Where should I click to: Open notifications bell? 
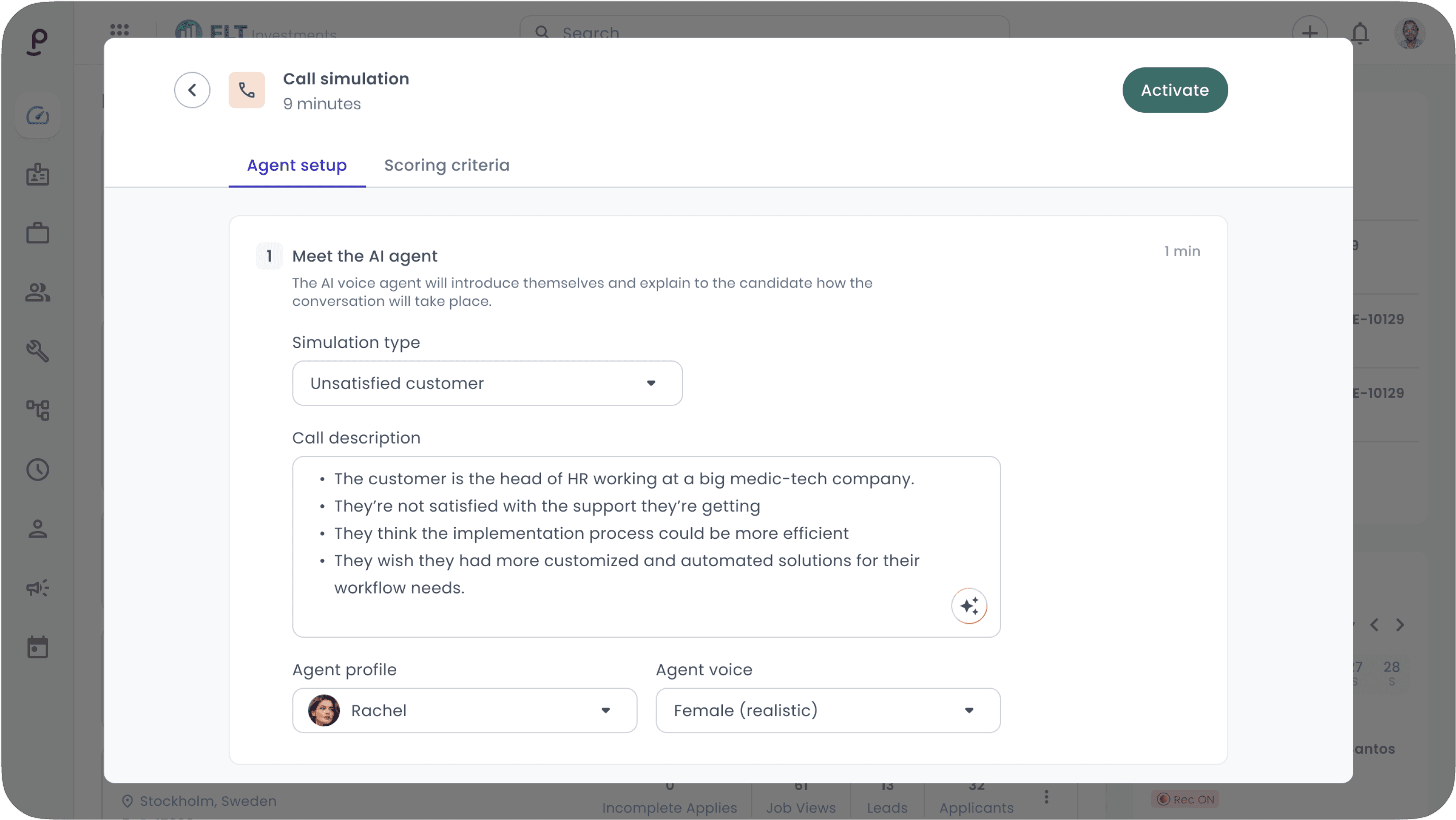pos(1360,33)
